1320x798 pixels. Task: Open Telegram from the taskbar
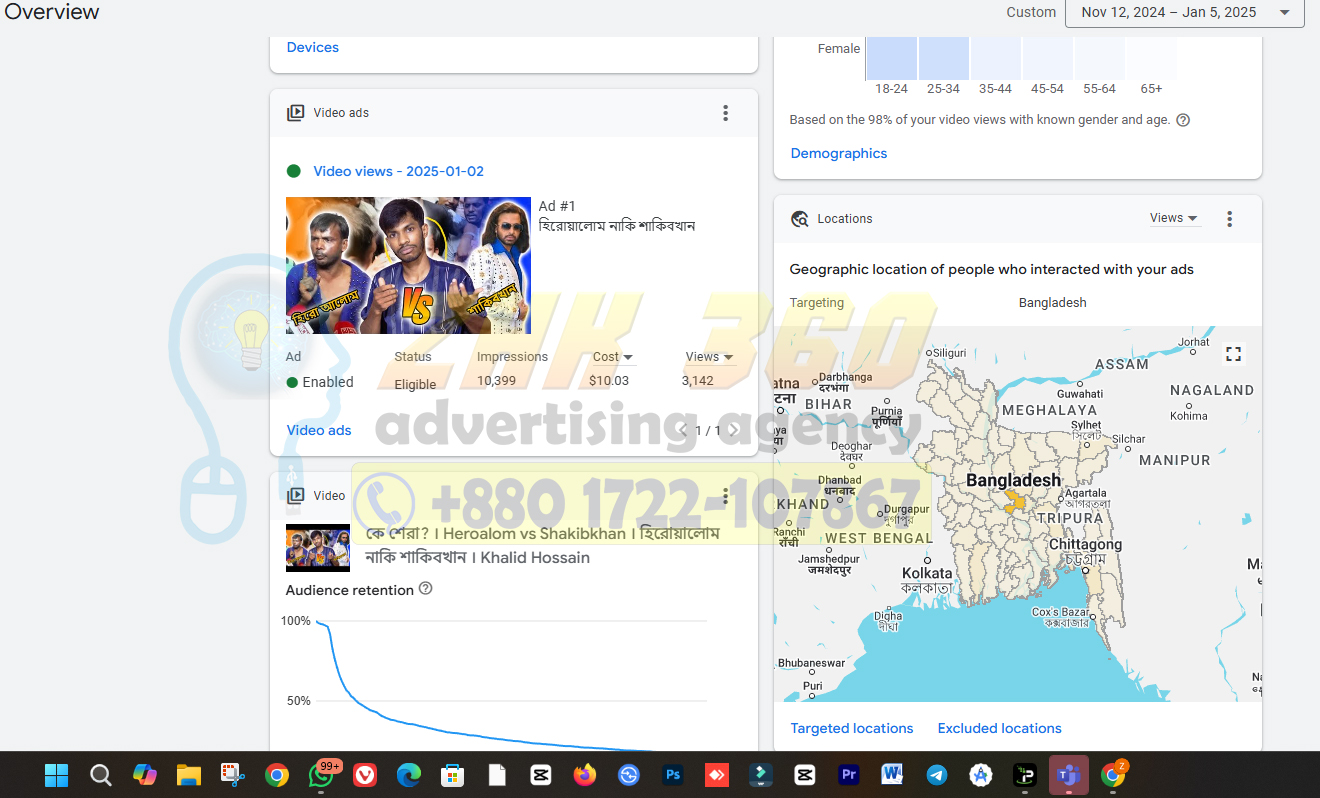tap(937, 775)
